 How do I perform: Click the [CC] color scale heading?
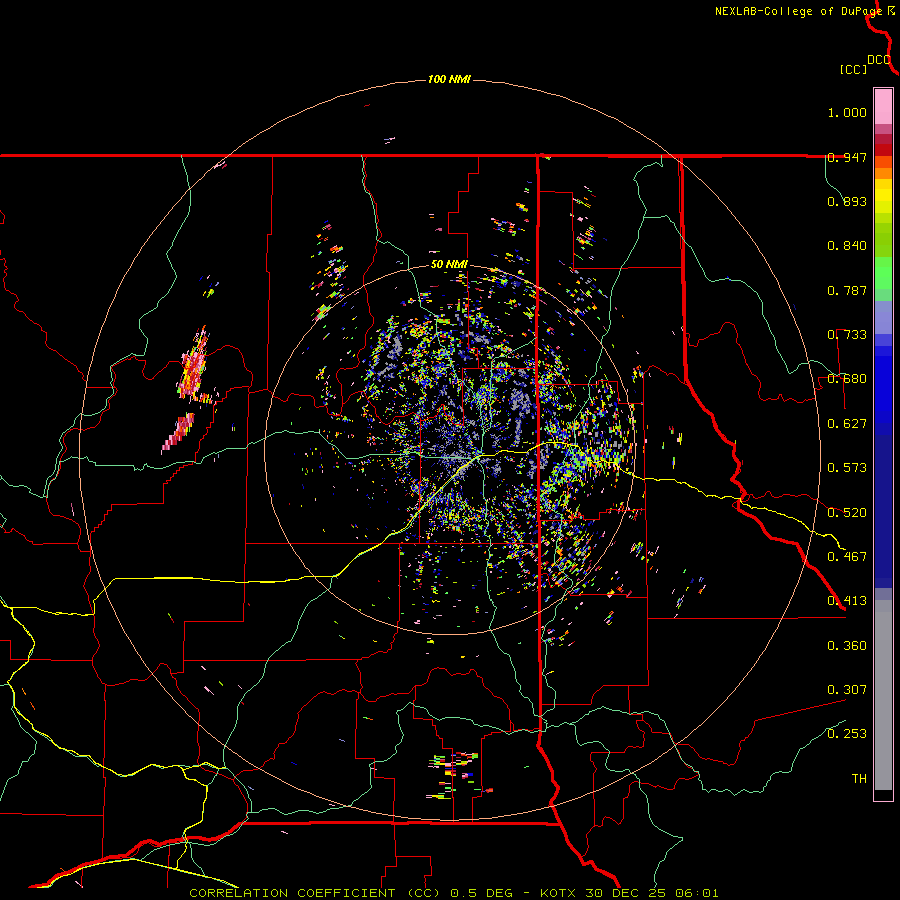[x=853, y=69]
